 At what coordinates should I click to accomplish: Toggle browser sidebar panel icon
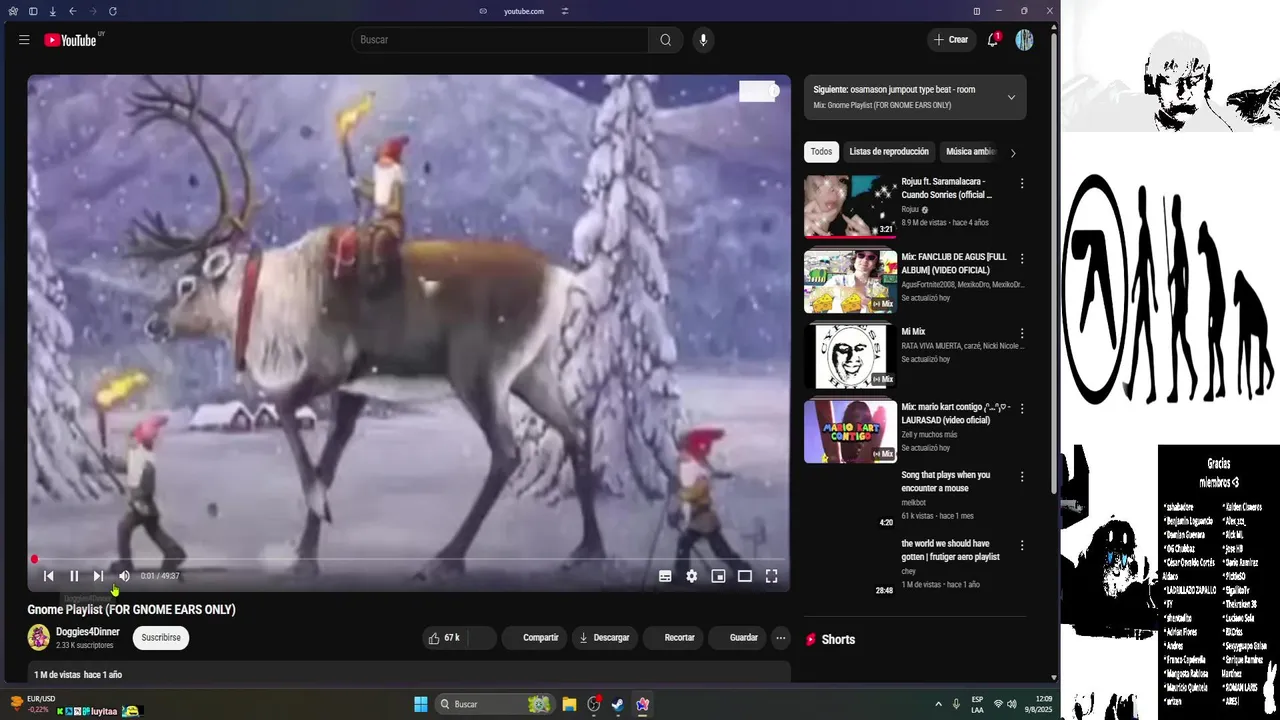[x=33, y=11]
